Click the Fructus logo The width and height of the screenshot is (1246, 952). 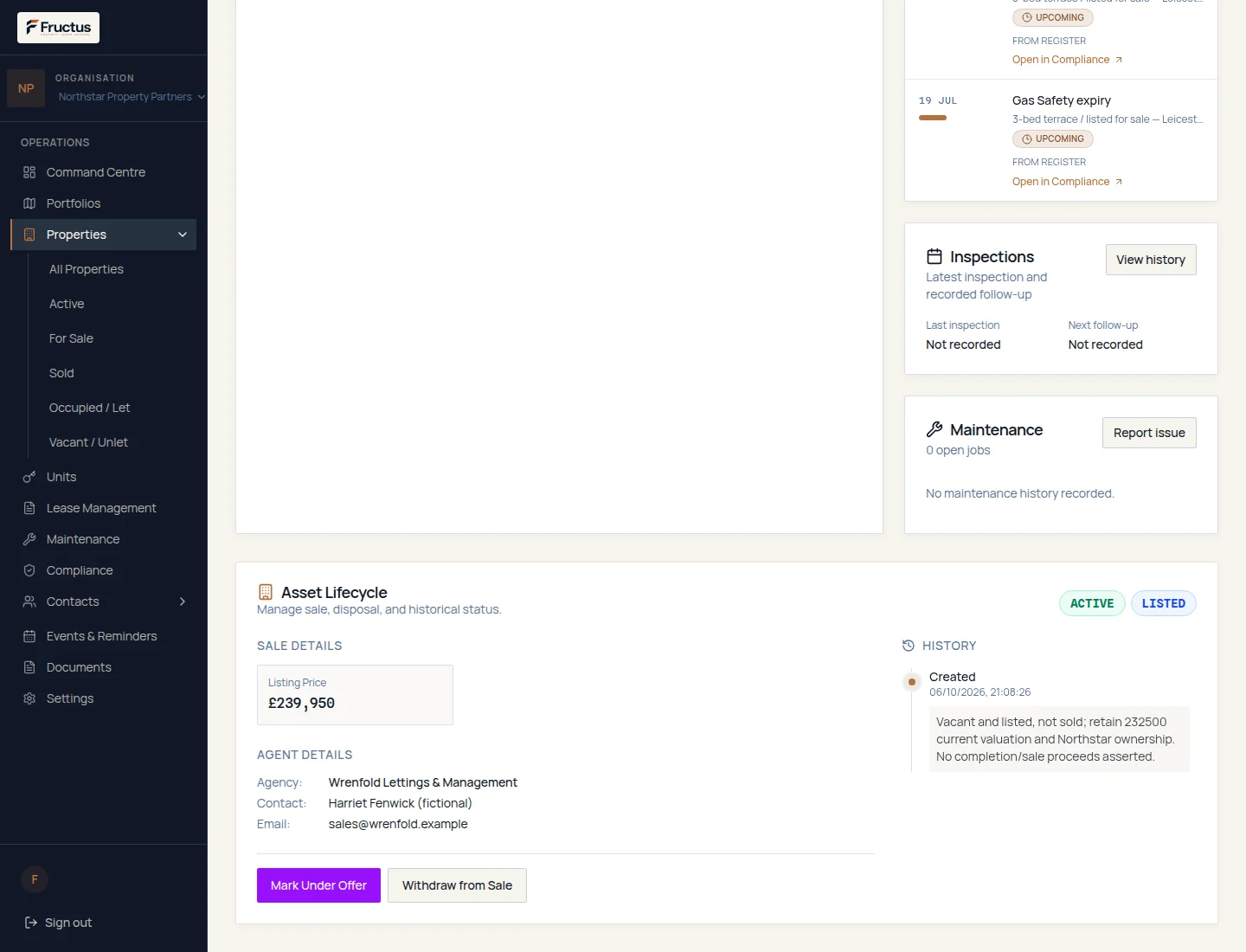point(58,28)
